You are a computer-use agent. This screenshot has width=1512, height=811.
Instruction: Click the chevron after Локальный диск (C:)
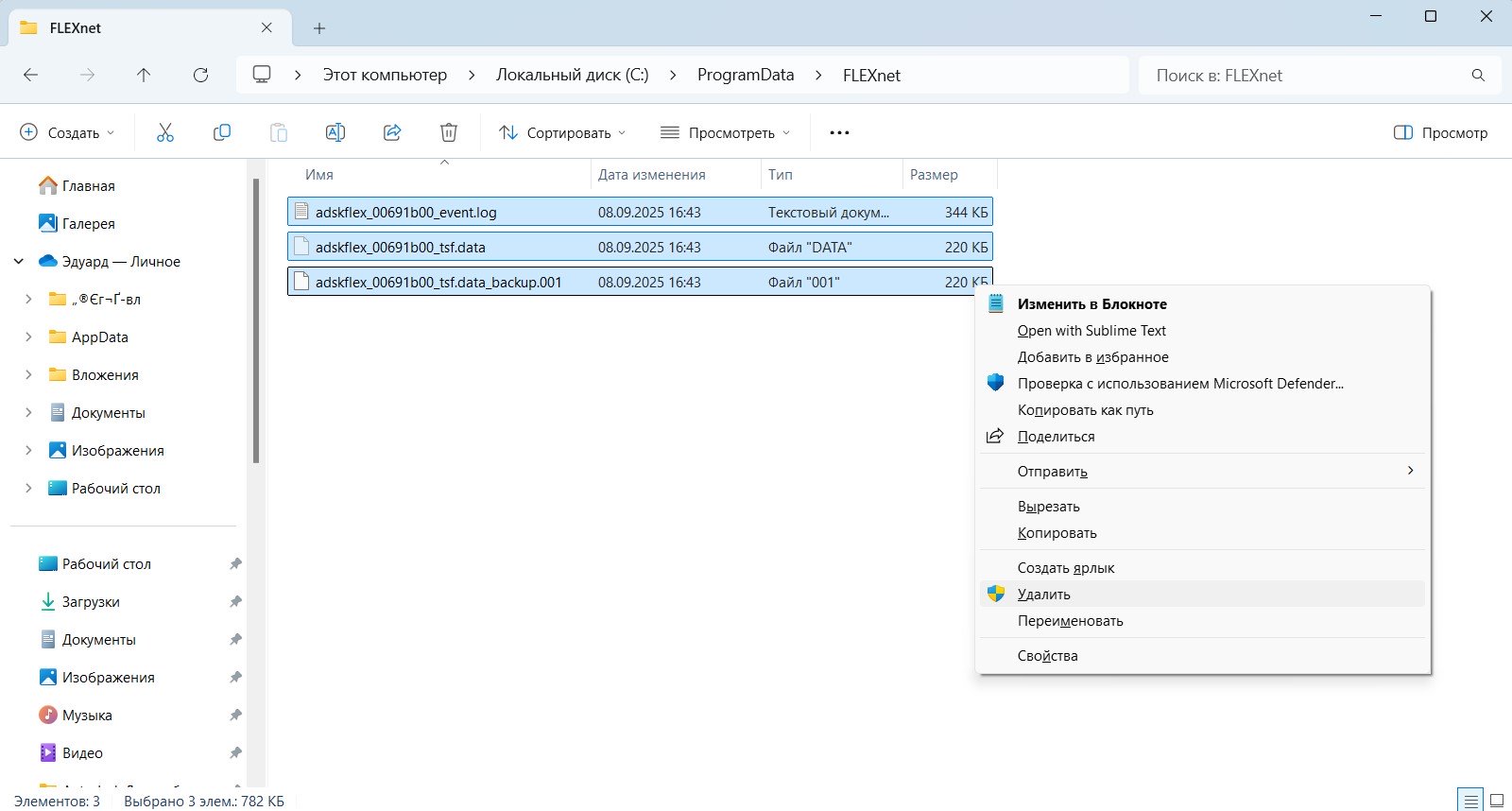pyautogui.click(x=673, y=76)
